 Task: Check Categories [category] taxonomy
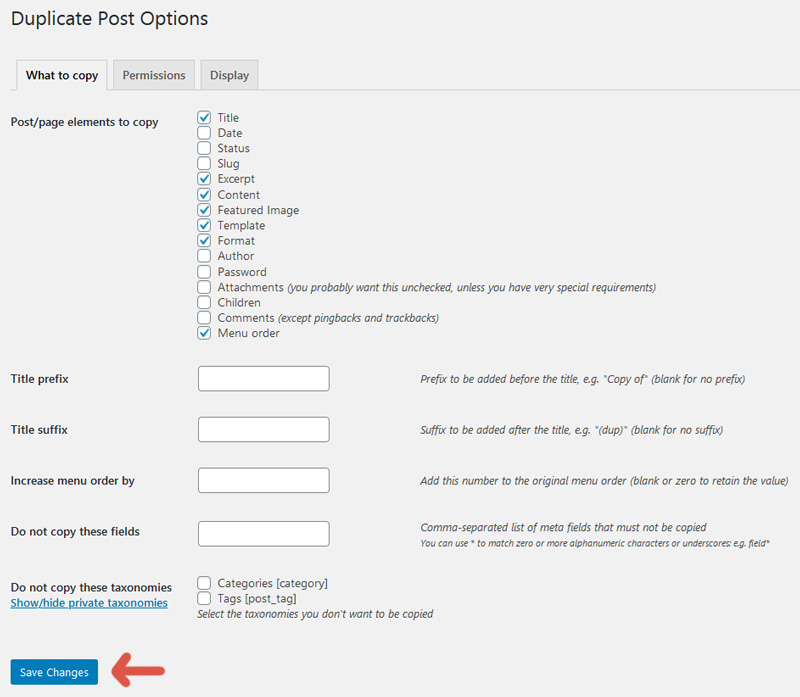tap(204, 583)
